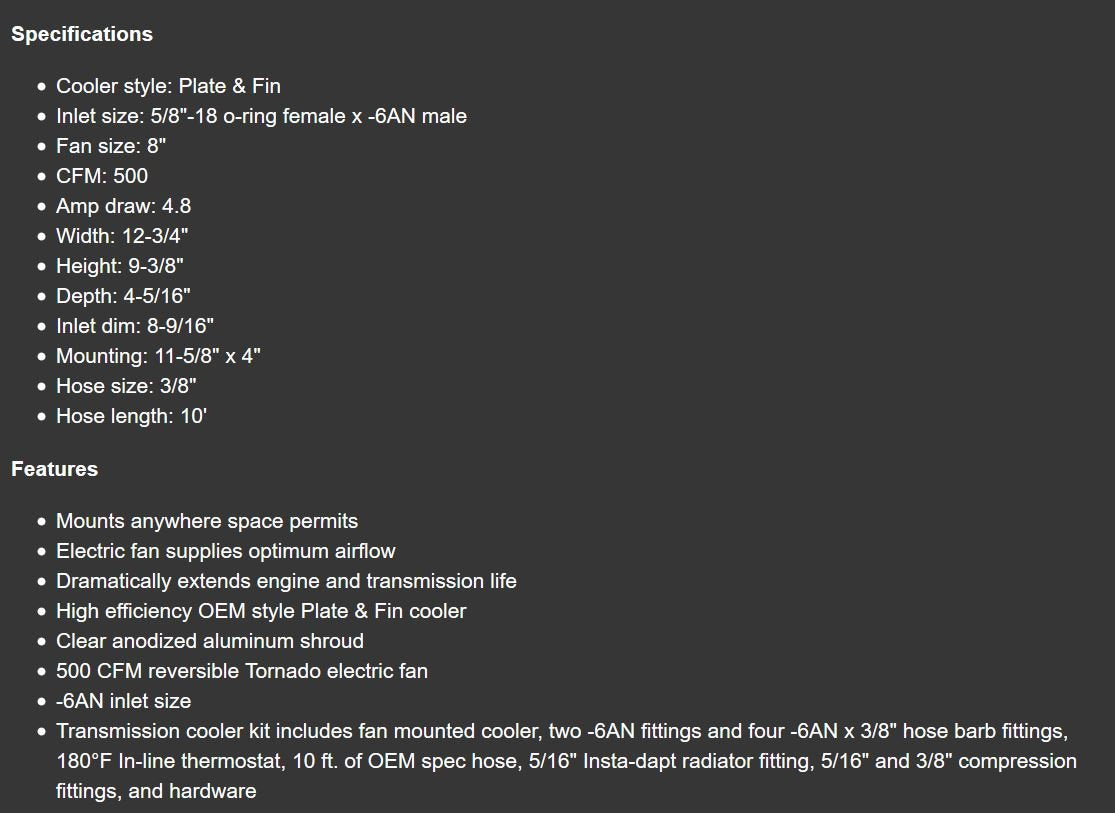Screen dimensions: 1115x813
Task: Click "Dramatically extends engine and transmission life"
Action: [x=286, y=581]
